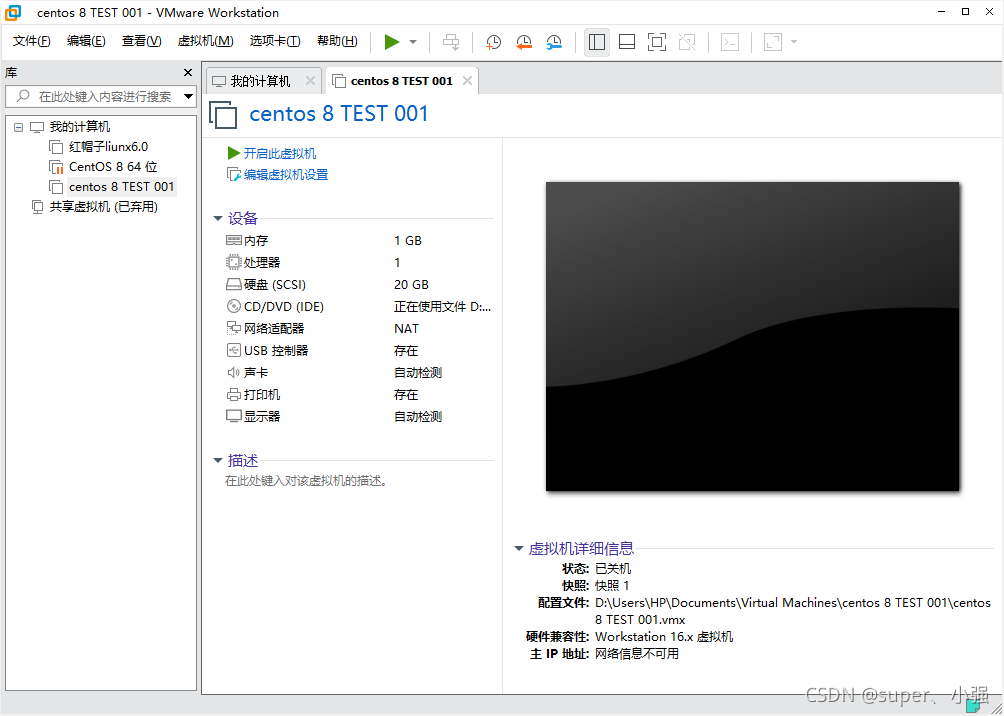Image resolution: width=1004 pixels, height=716 pixels.
Task: Open the Snapshot Manager icon
Action: [554, 42]
